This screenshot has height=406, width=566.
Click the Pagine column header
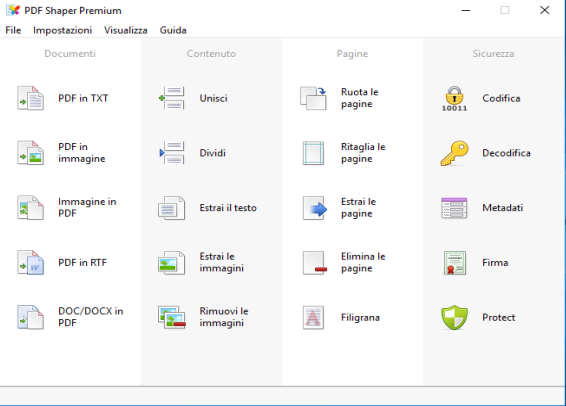point(352,54)
